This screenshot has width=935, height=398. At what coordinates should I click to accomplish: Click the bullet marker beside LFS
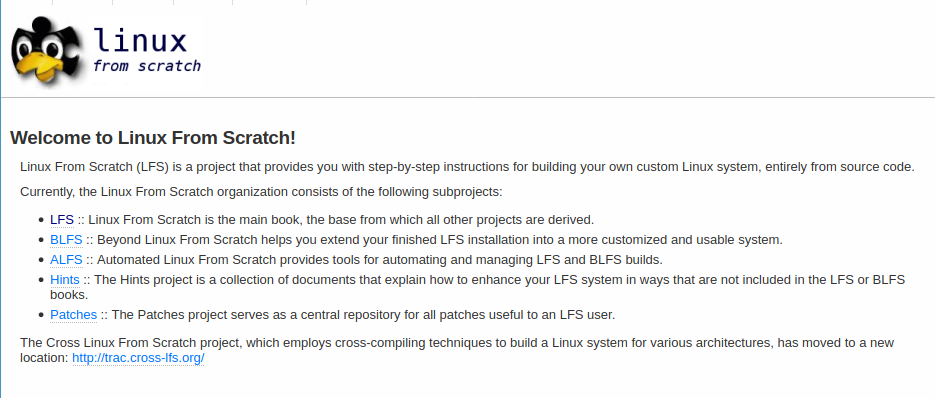tap(41, 220)
